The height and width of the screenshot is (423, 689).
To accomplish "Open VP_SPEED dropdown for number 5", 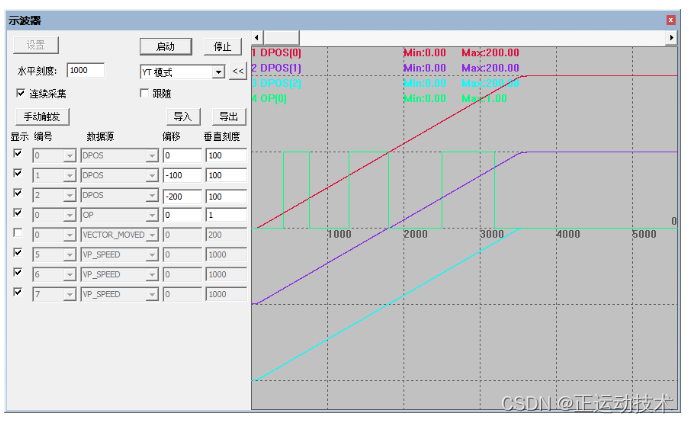I will tap(152, 255).
